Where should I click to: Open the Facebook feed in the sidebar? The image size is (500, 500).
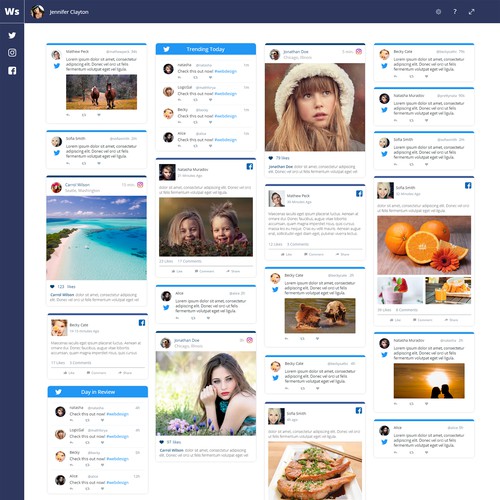12,70
